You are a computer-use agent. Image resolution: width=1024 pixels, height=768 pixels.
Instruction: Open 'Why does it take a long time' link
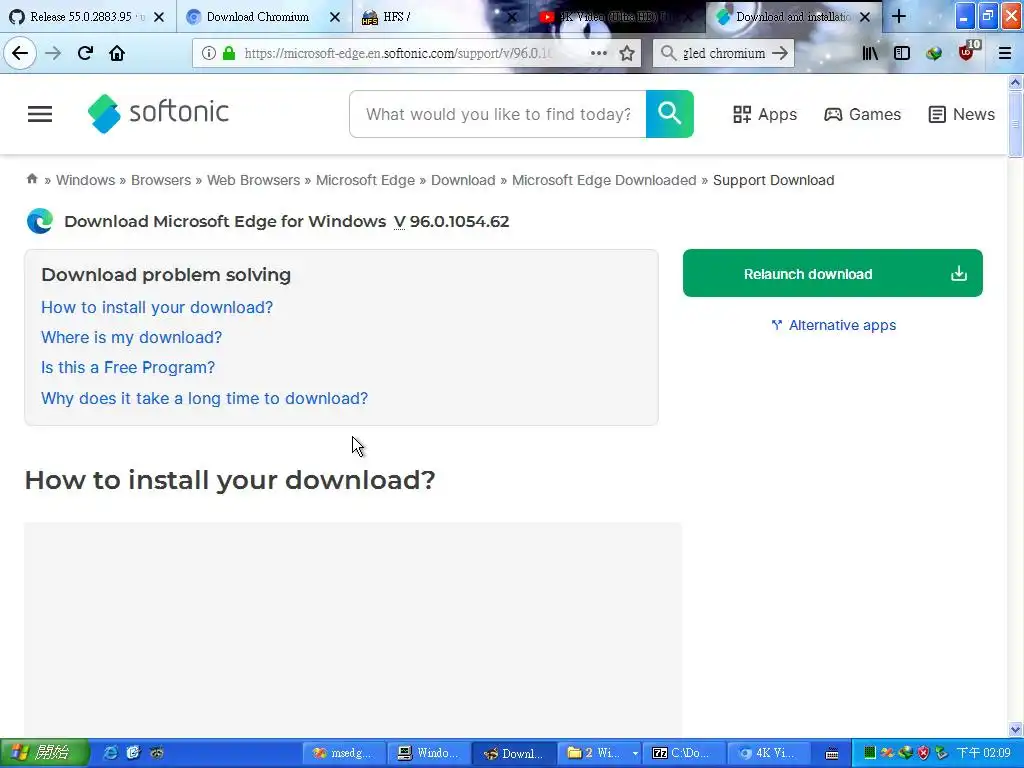(204, 398)
